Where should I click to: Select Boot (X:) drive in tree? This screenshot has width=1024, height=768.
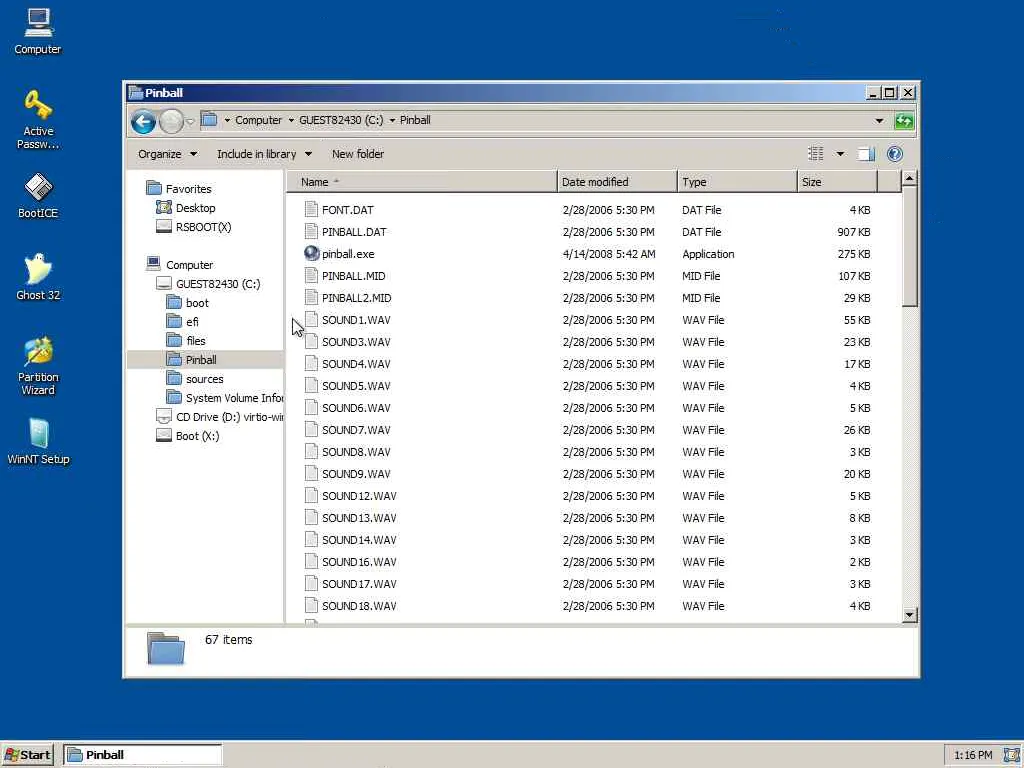click(x=197, y=436)
